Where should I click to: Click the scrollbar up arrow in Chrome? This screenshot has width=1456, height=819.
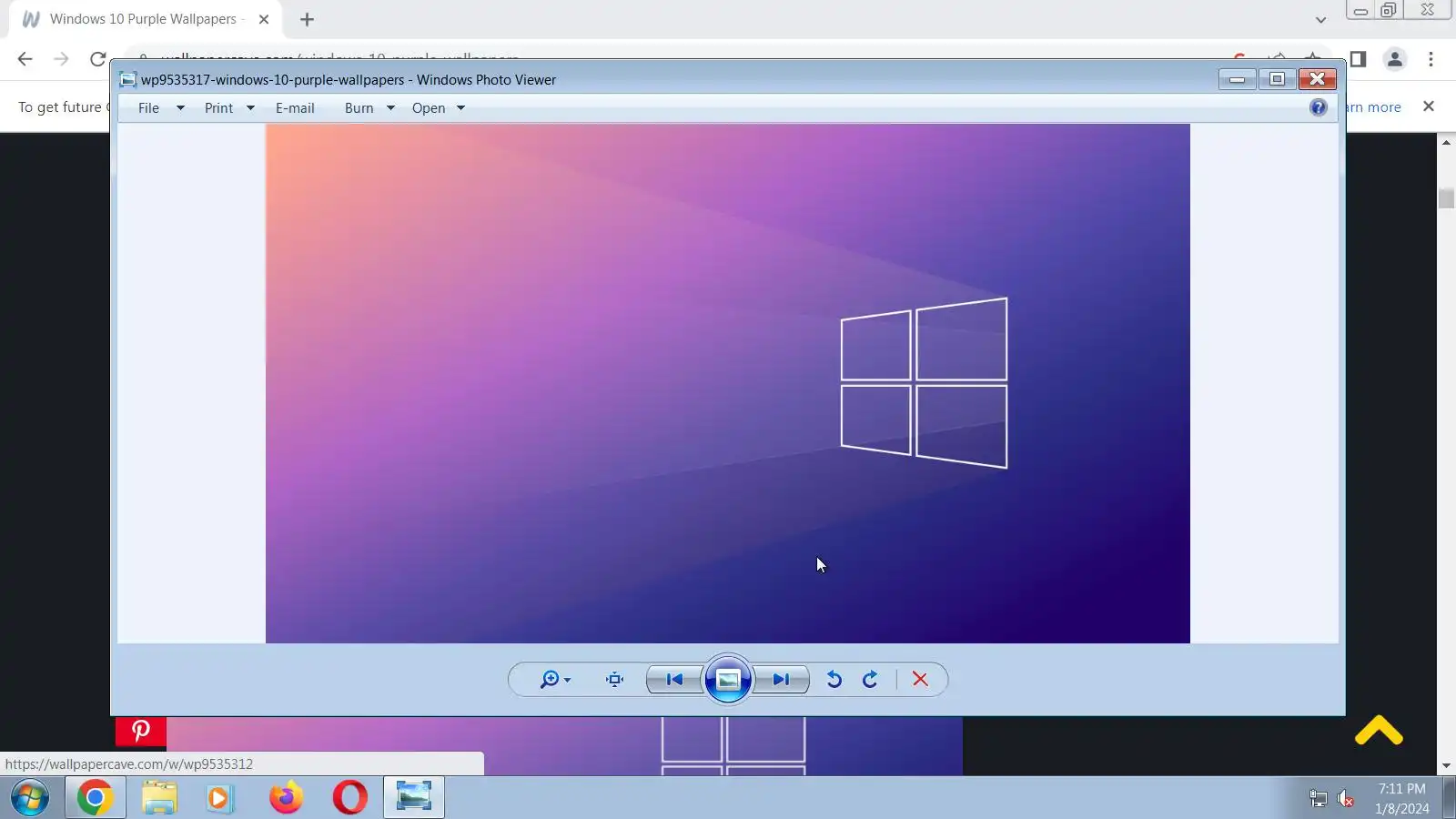coord(1447,143)
